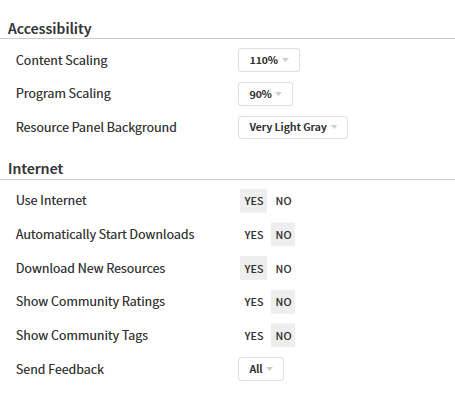Open the Content Scaling 110% dropdown
This screenshot has height=394, width=455.
[x=269, y=60]
